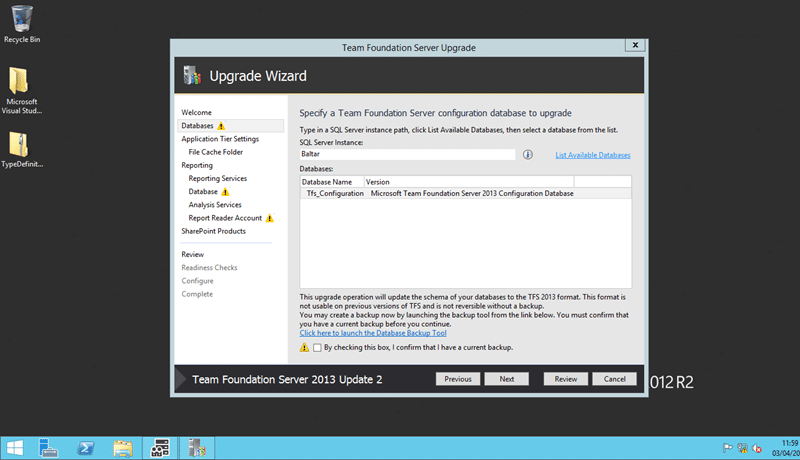Click the Configure wizard step
The image size is (800, 460).
tap(197, 281)
